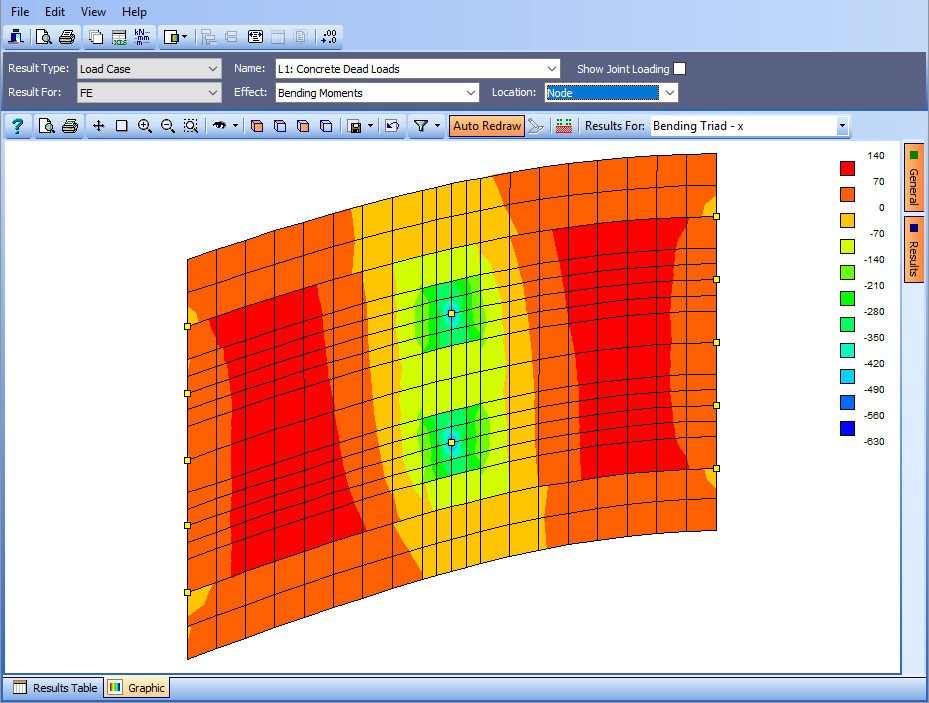This screenshot has height=703, width=929.
Task: Open the View menu
Action: pos(93,12)
